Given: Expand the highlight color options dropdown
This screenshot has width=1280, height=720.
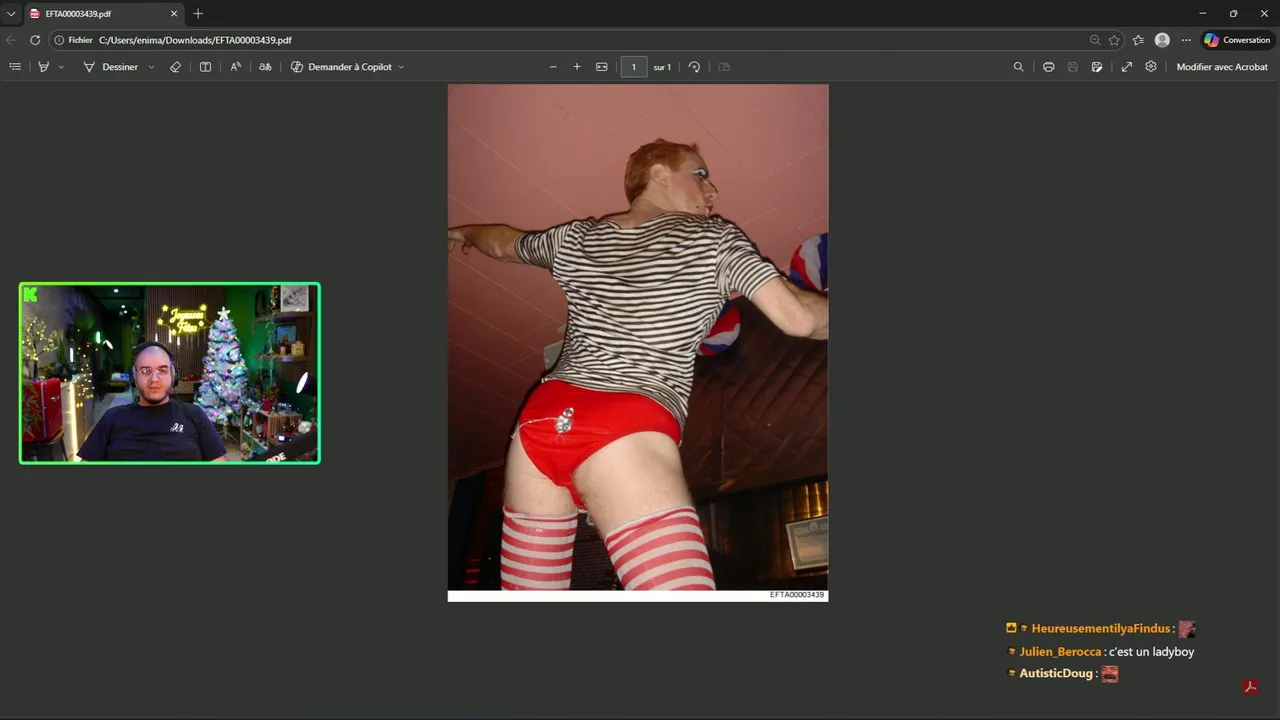Looking at the screenshot, I should coord(61,67).
